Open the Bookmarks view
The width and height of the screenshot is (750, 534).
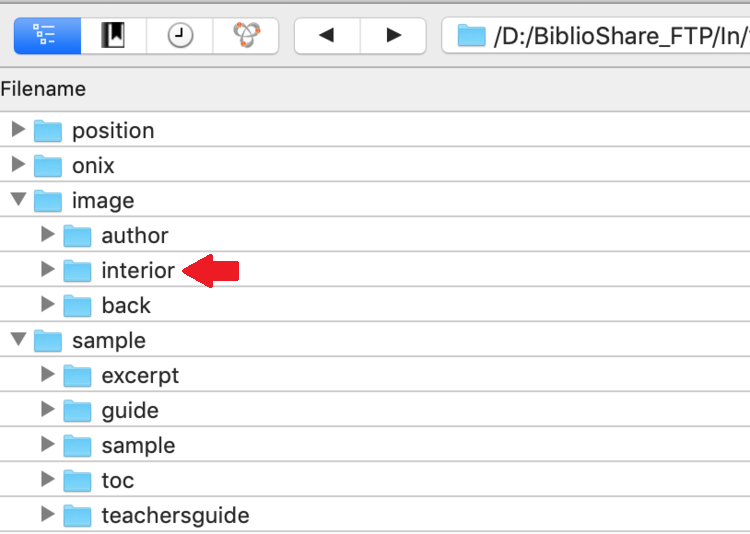[113, 36]
